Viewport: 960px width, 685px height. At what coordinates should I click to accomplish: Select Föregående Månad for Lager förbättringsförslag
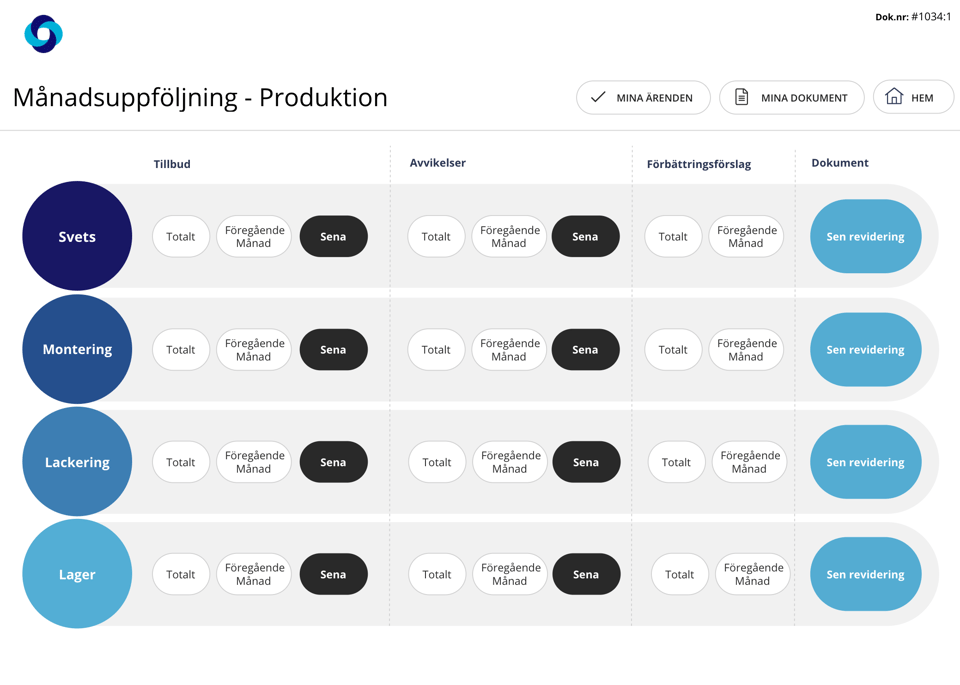click(x=752, y=574)
